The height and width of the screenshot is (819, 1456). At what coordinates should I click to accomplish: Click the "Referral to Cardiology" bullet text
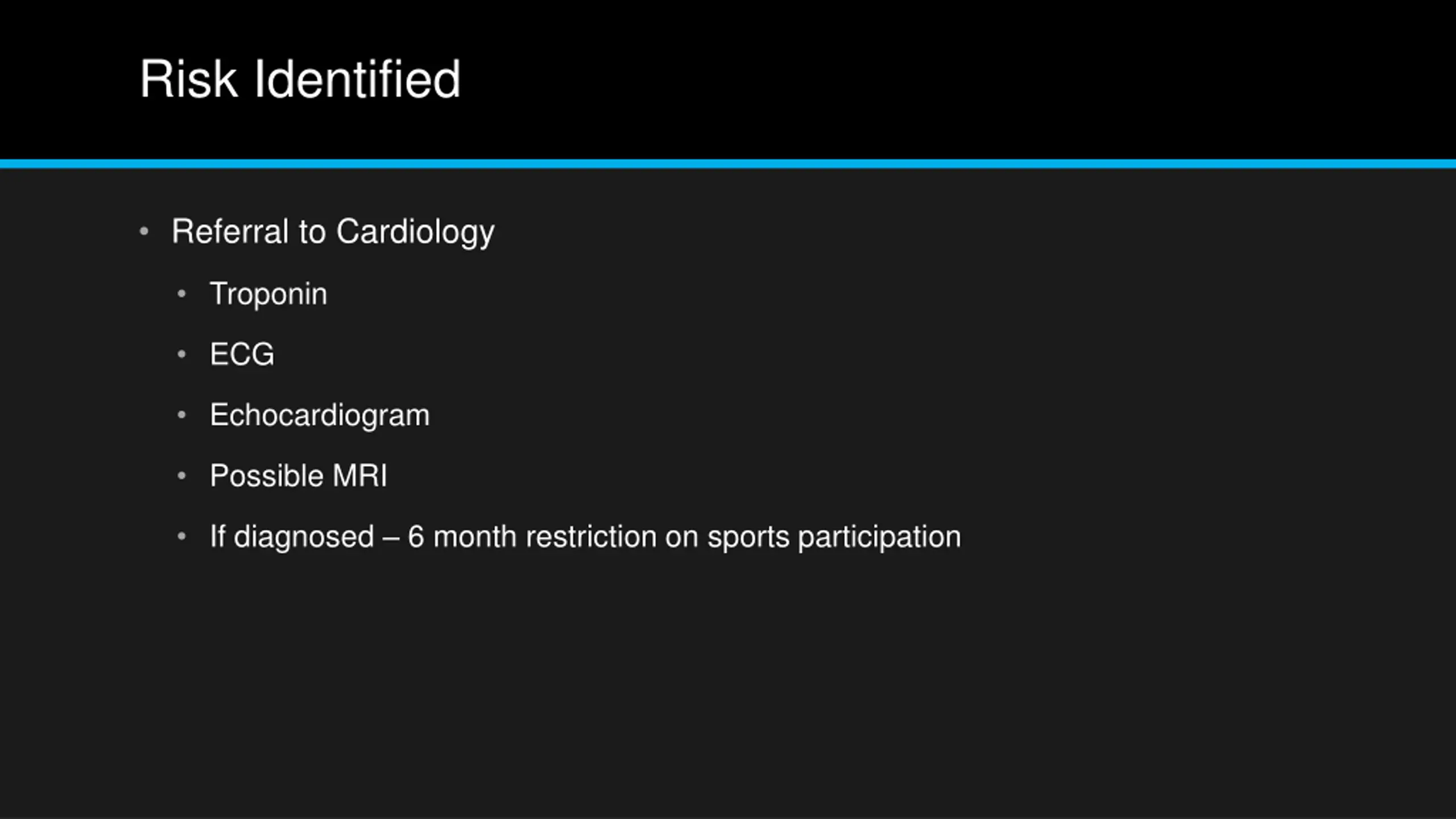[x=333, y=233]
